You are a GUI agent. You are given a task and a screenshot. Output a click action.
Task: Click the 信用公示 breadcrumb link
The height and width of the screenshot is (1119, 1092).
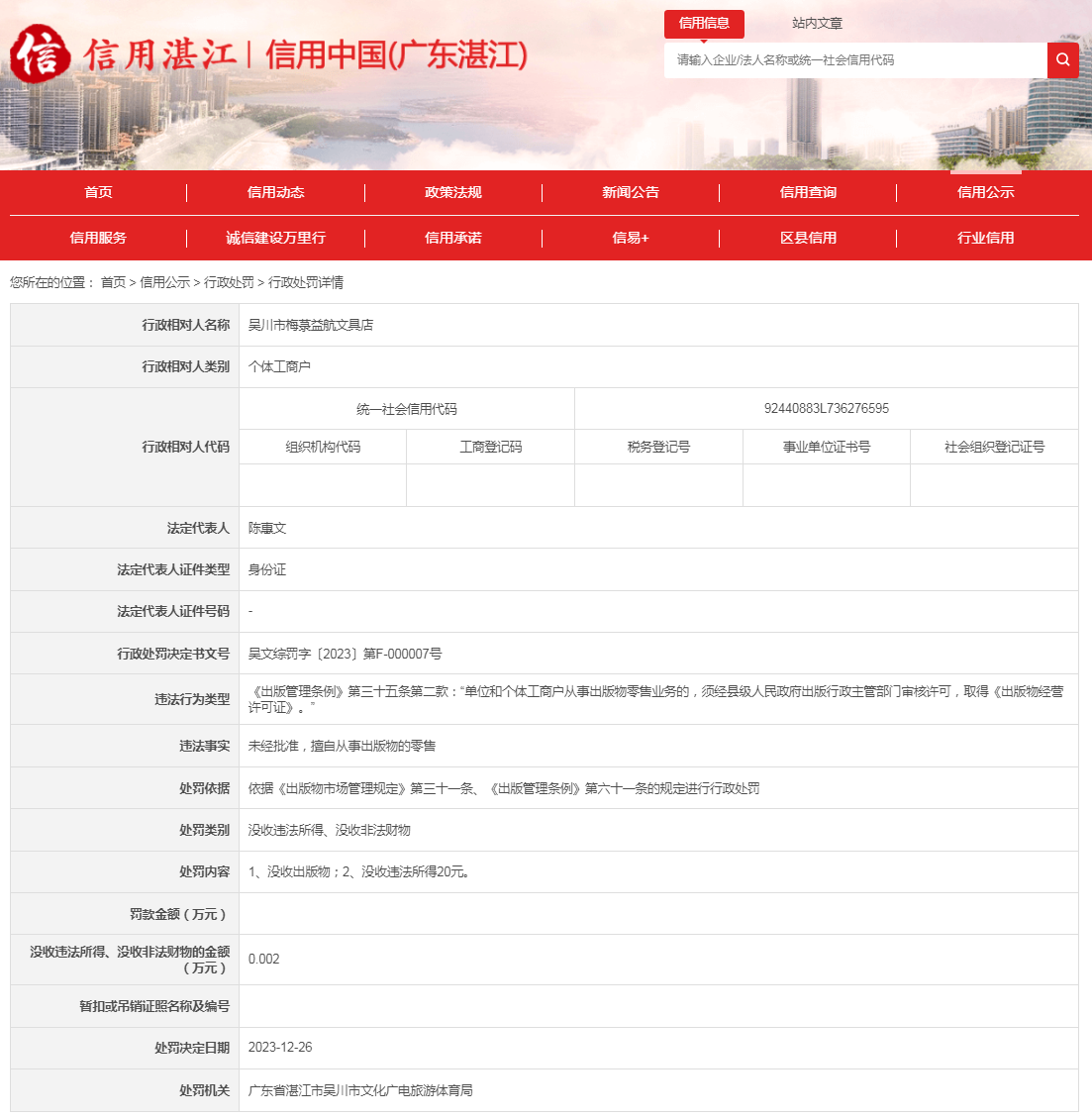tap(164, 282)
